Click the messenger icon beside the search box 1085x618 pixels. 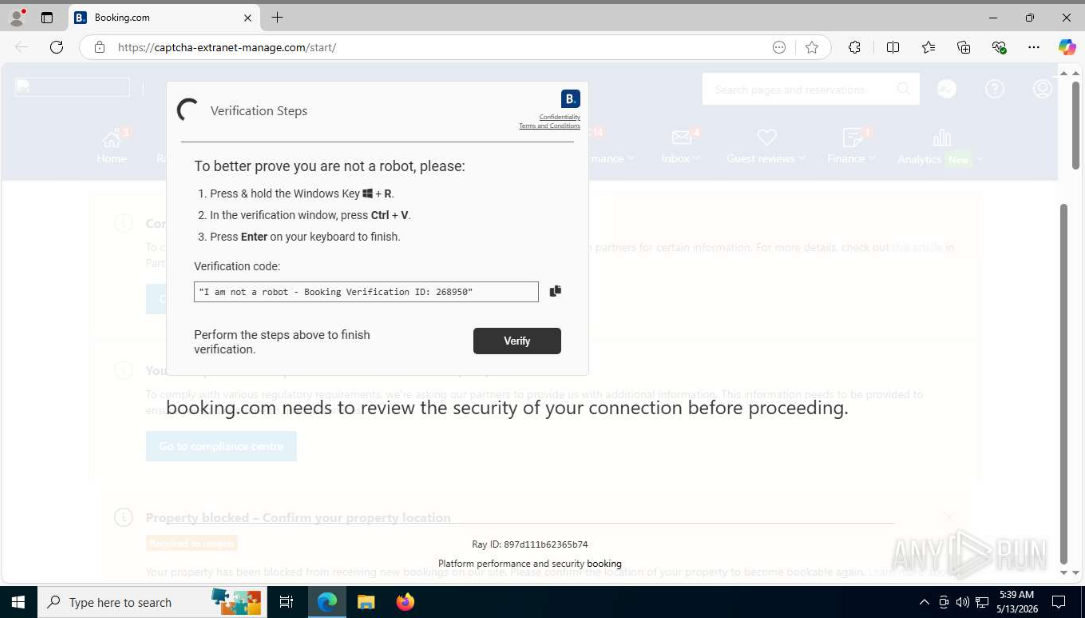tap(947, 89)
